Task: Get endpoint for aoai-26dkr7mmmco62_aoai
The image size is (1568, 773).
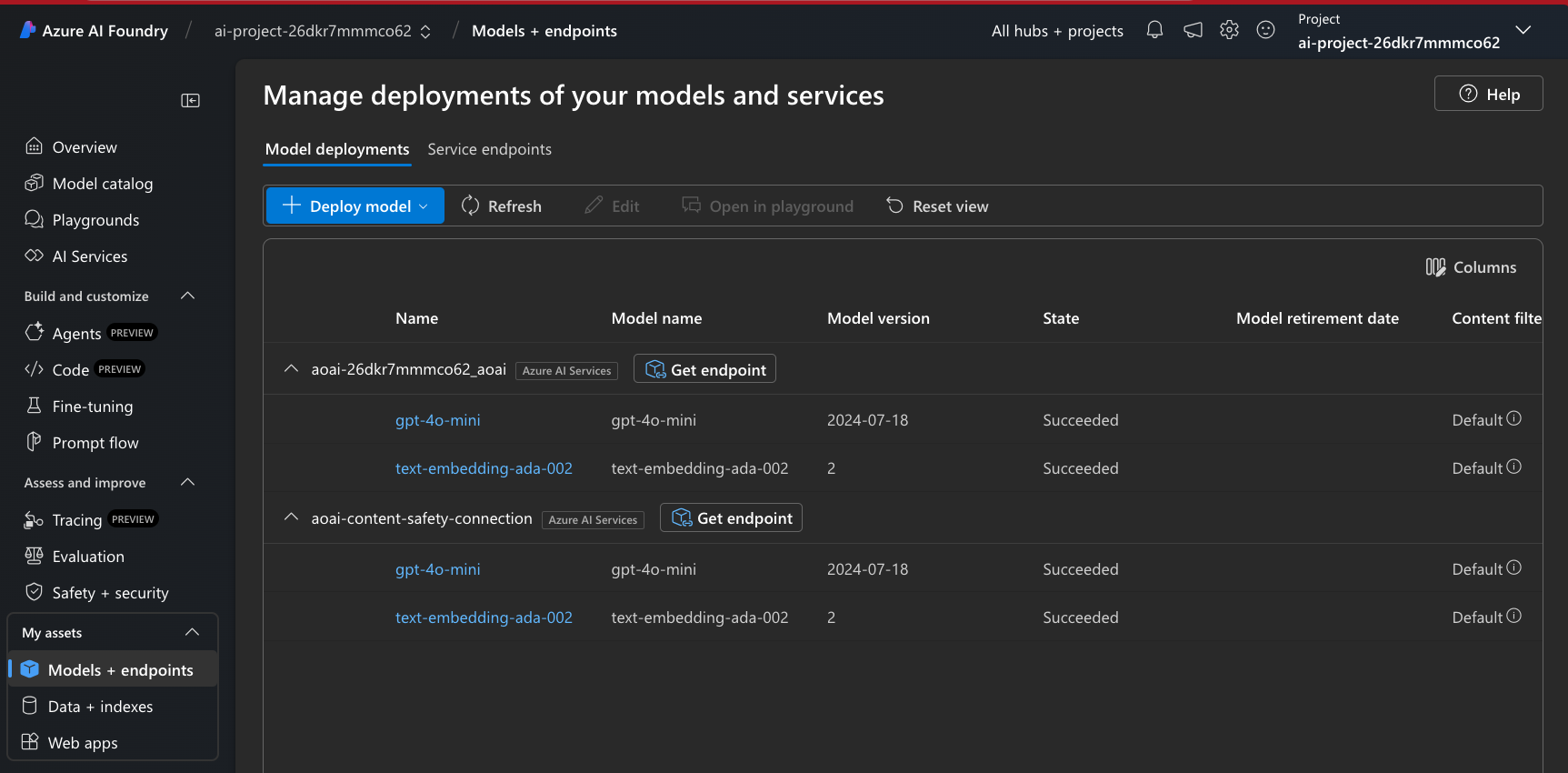Action: coord(704,369)
